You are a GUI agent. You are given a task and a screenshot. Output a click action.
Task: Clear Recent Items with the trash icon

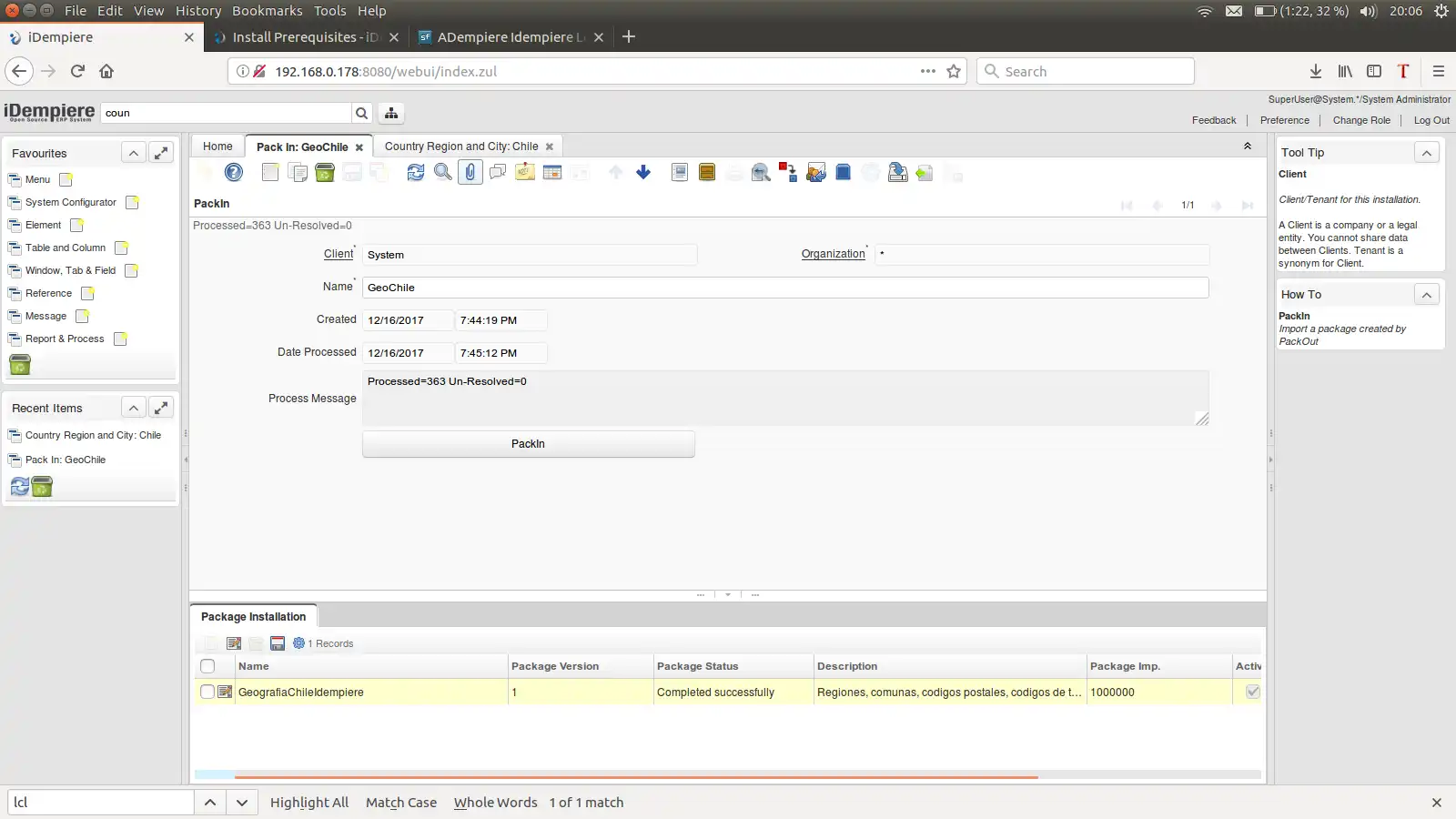pyautogui.click(x=42, y=487)
